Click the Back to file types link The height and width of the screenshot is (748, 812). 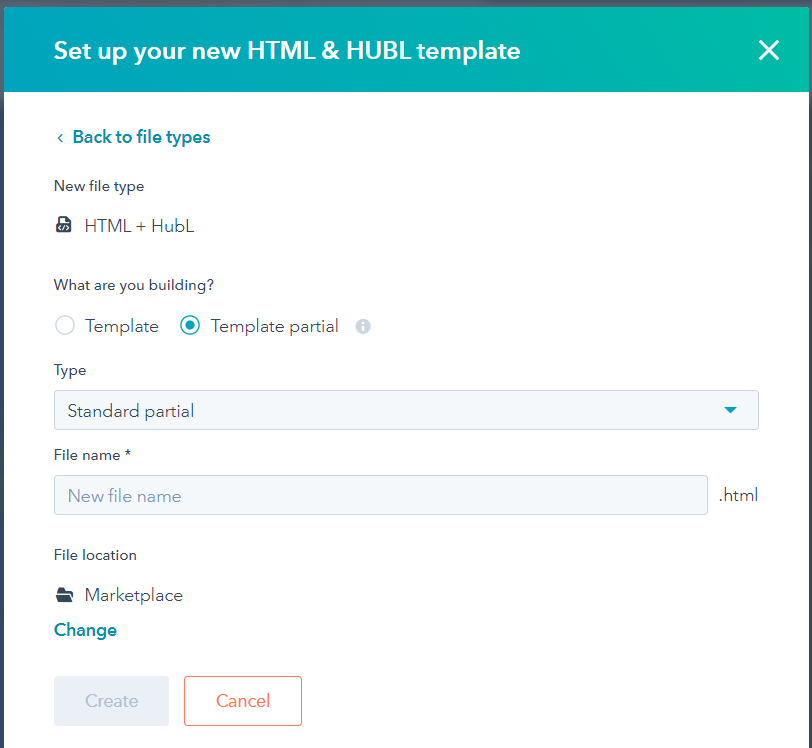pos(141,137)
